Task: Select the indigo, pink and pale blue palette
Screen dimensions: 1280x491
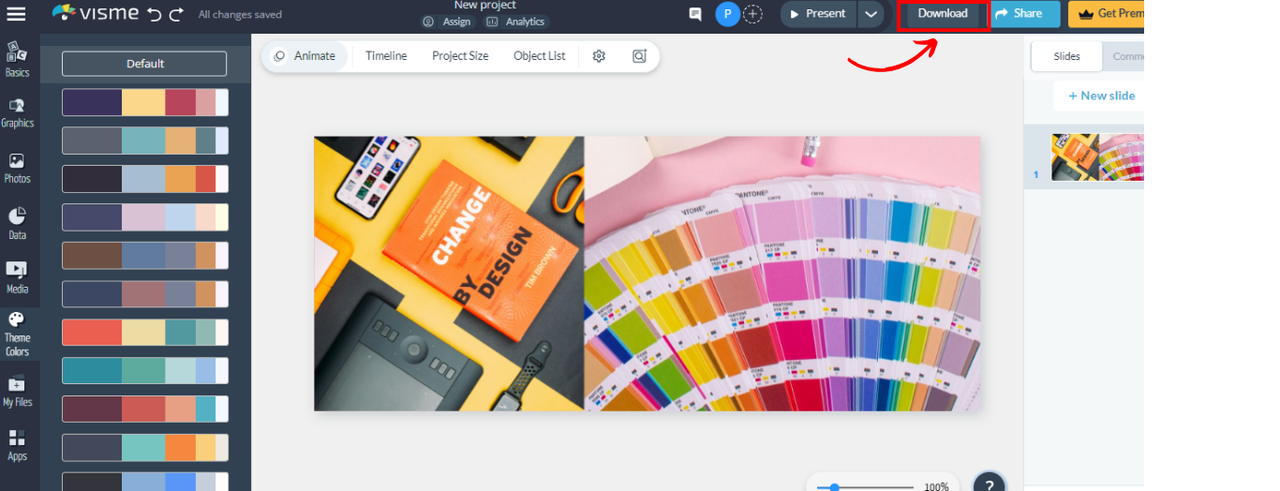Action: click(145, 217)
